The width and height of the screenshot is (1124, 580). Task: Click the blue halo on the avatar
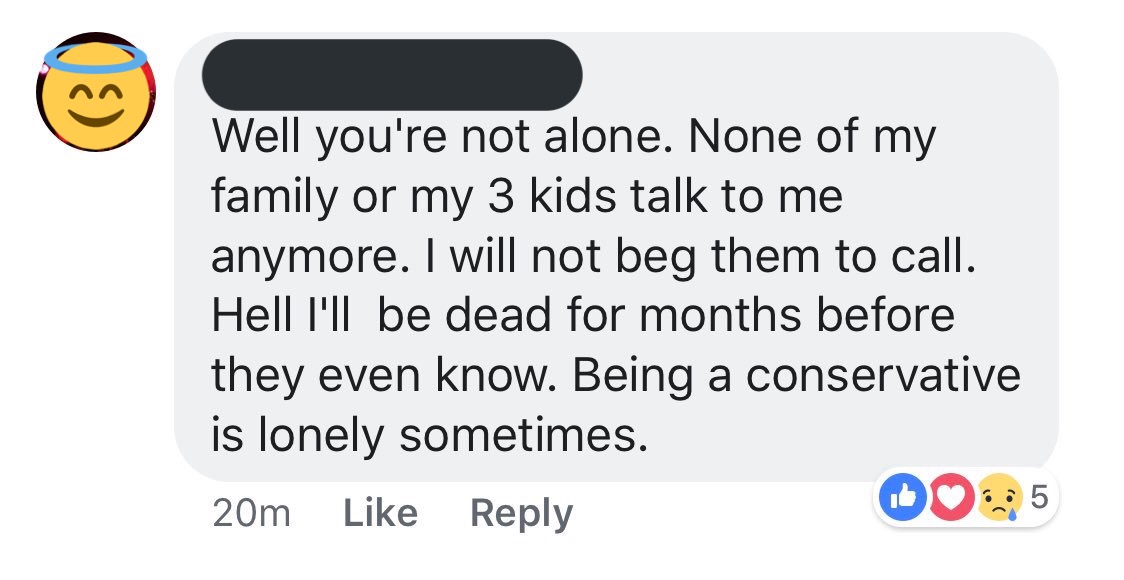(95, 59)
